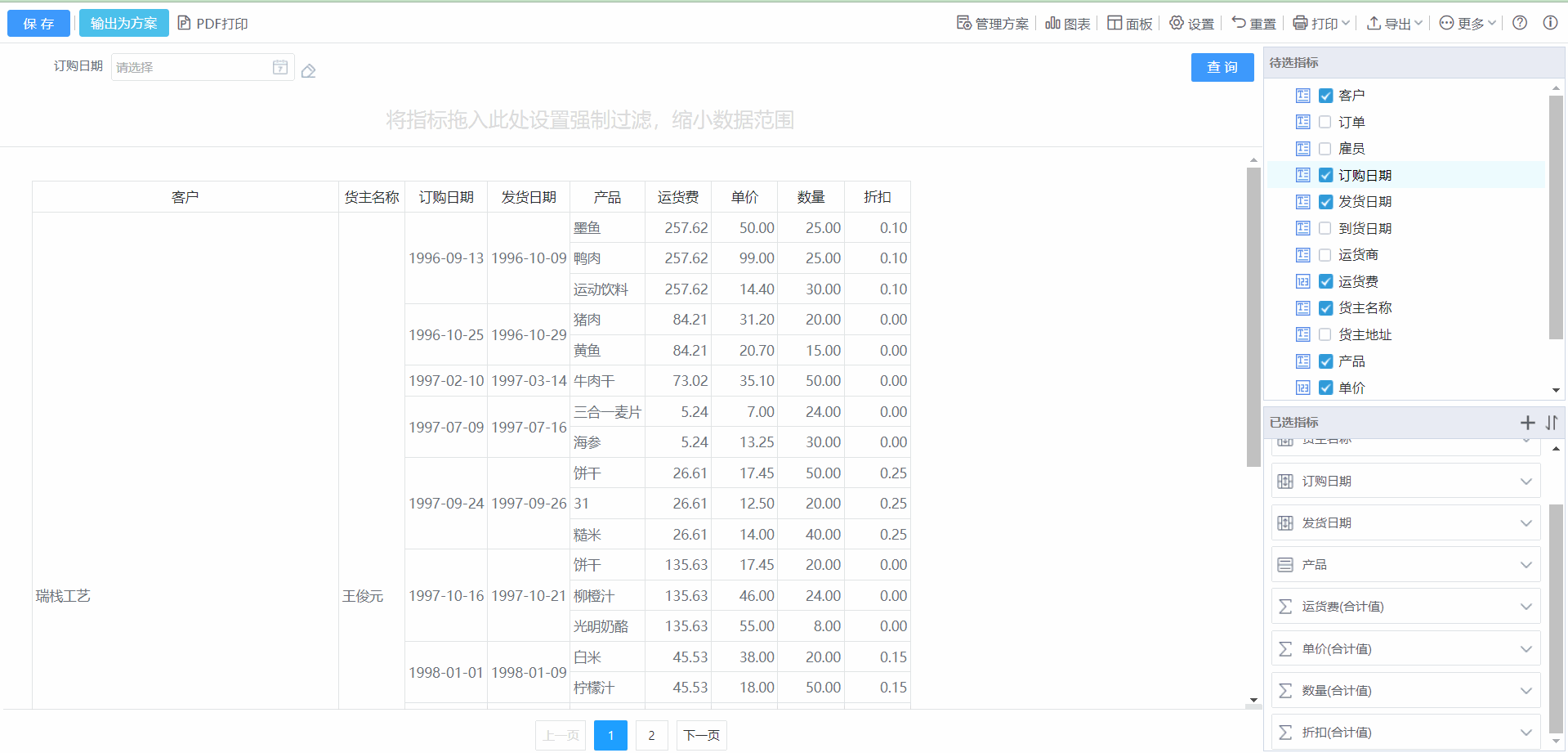Click the info circle icon in toolbar
The height and width of the screenshot is (753, 1568).
pyautogui.click(x=1550, y=23)
